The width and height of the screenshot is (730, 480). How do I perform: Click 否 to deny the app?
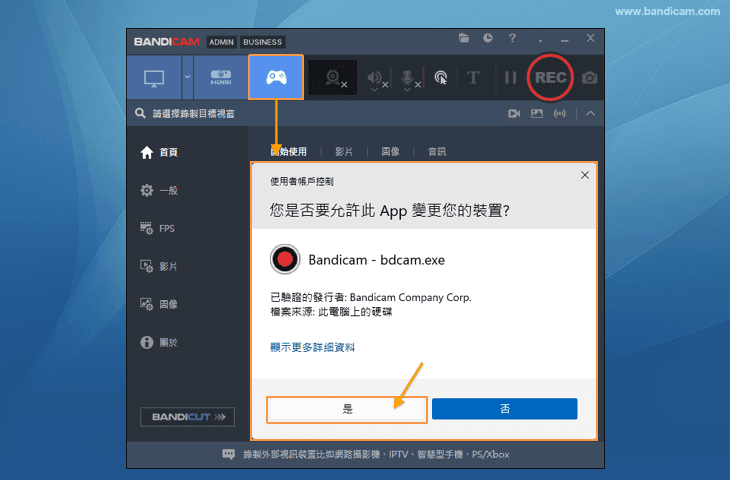tap(505, 409)
